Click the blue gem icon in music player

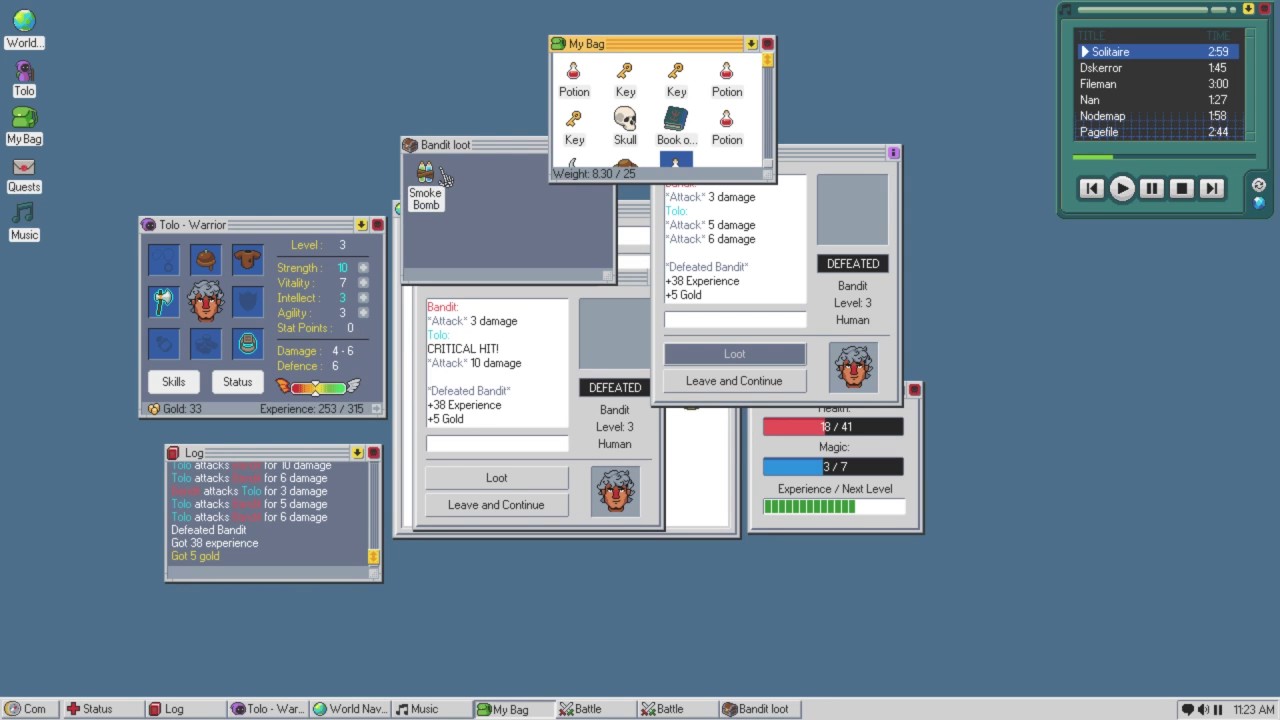(x=1259, y=202)
